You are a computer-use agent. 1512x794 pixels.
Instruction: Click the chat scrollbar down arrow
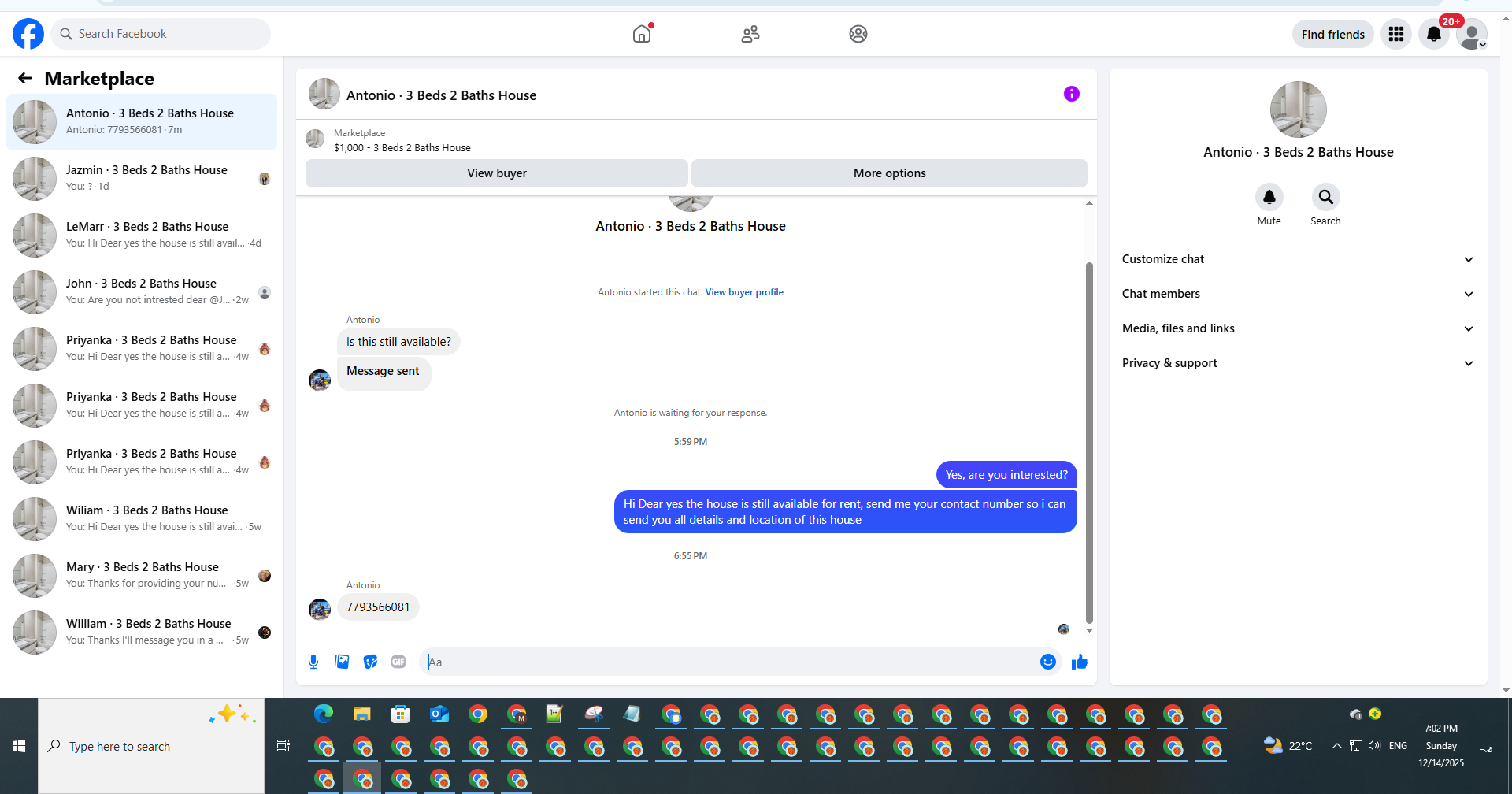tap(1089, 630)
